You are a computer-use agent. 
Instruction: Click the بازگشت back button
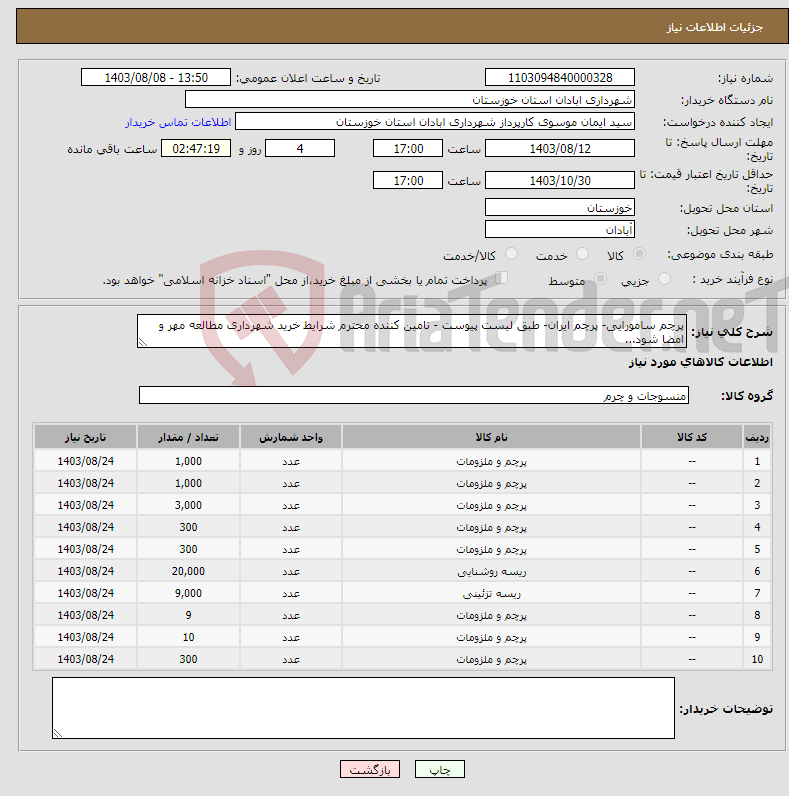tap(370, 769)
